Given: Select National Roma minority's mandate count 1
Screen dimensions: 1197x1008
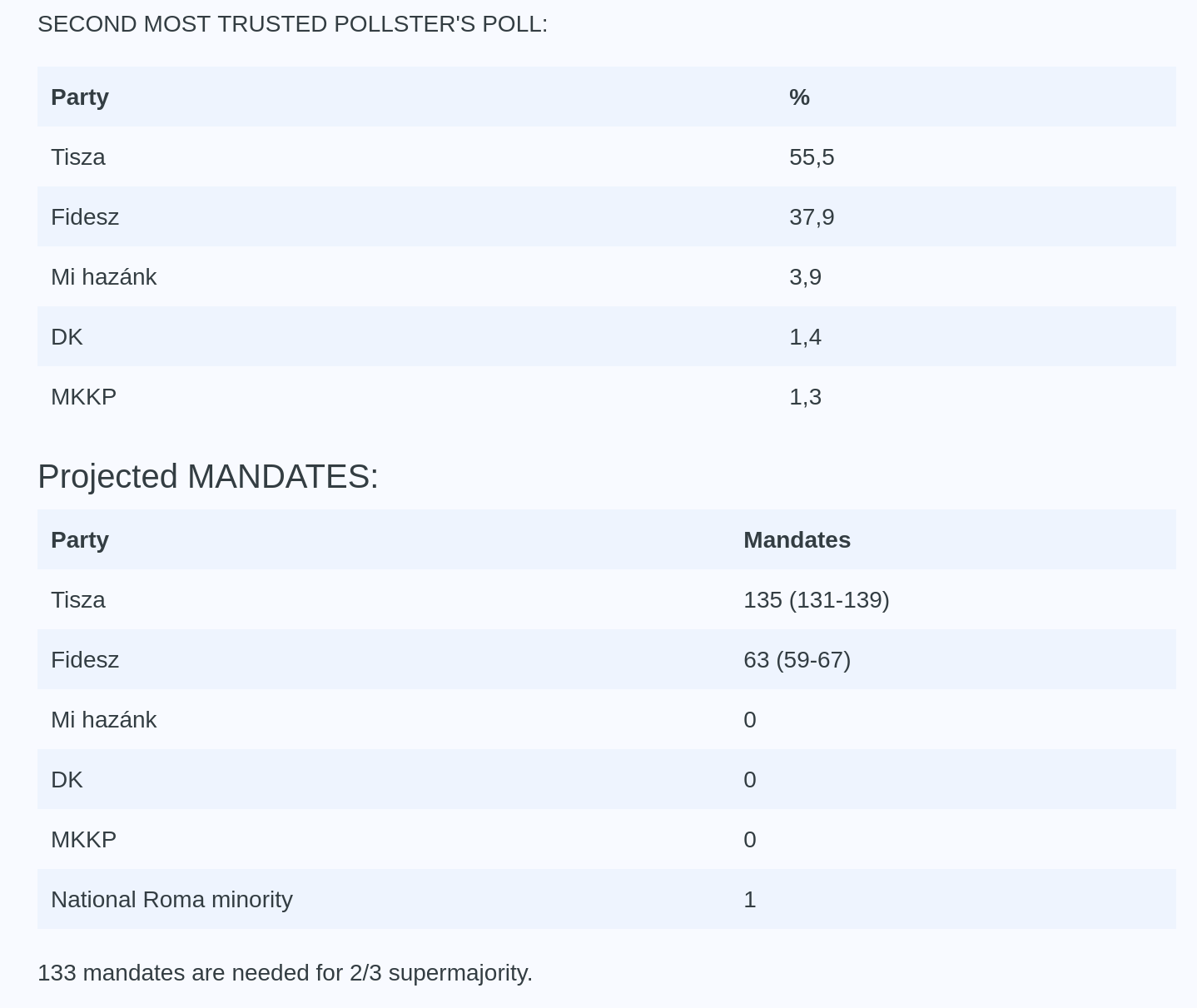Looking at the screenshot, I should [749, 900].
